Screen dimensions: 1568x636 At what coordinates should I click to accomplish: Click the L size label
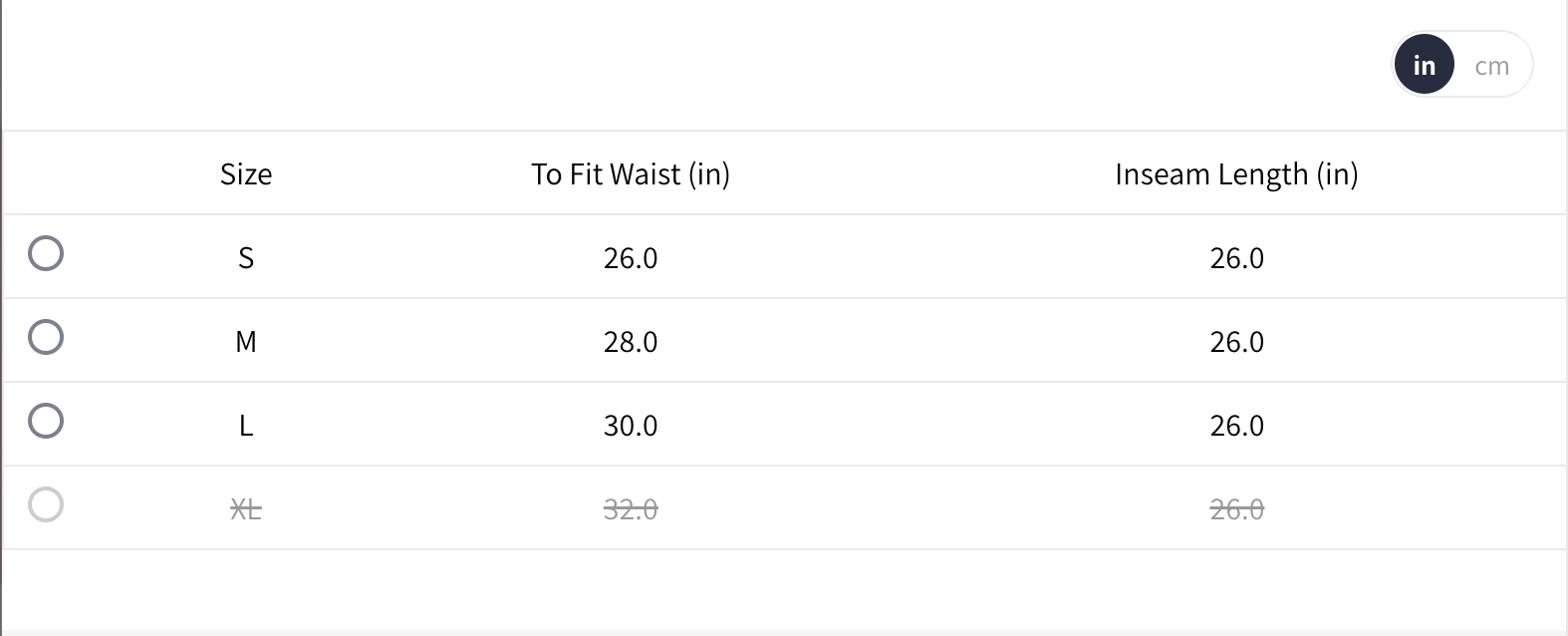click(x=246, y=426)
